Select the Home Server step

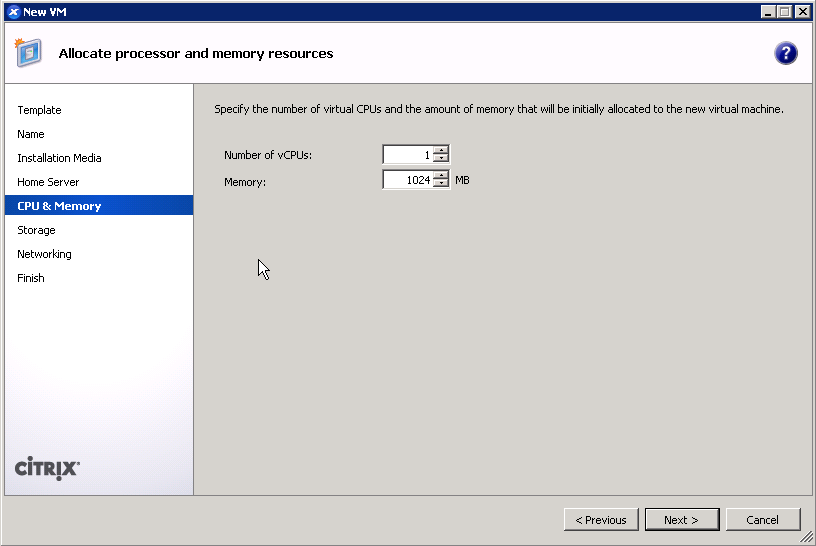coord(48,182)
